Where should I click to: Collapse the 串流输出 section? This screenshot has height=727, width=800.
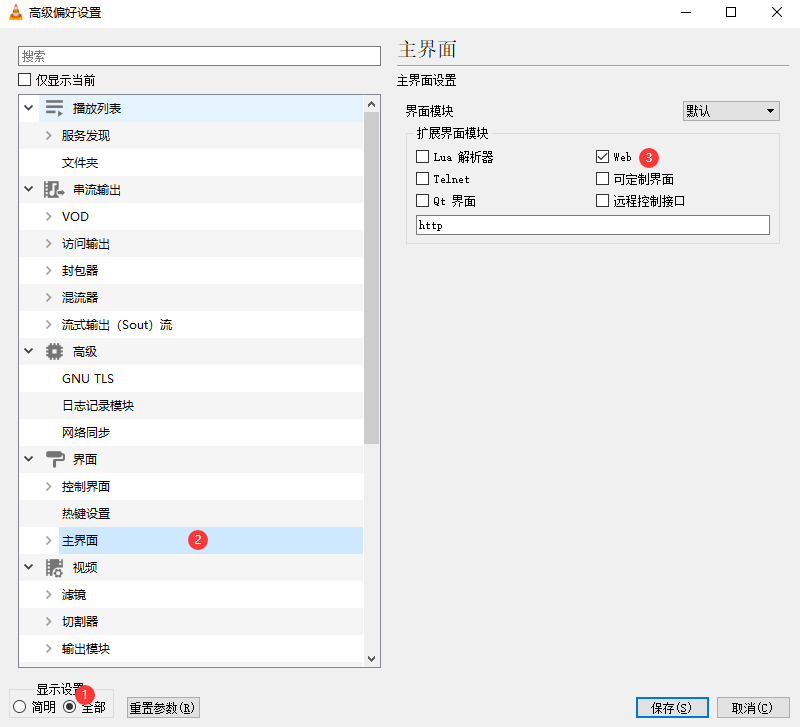click(x=27, y=189)
